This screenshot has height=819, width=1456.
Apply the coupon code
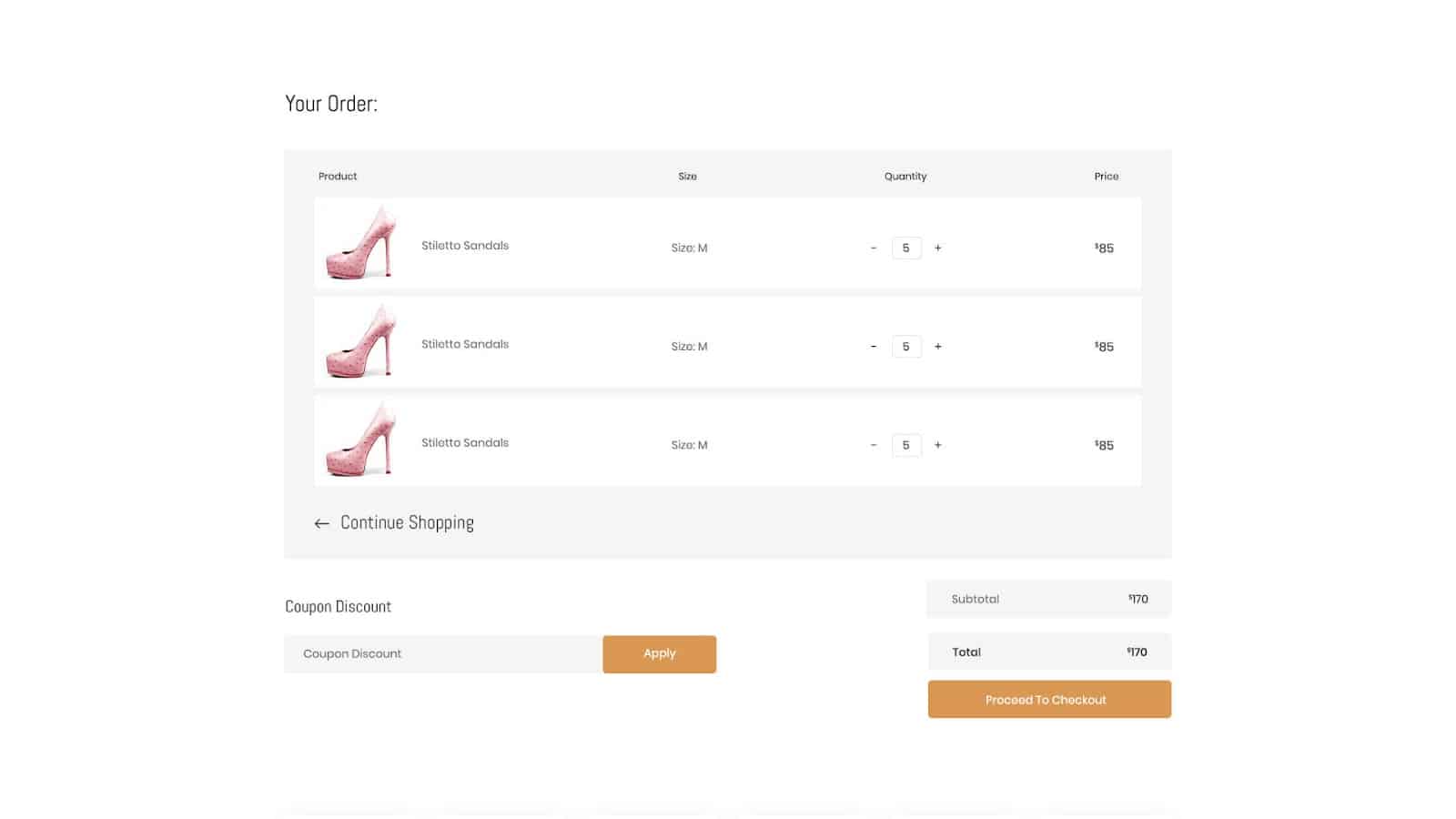tap(660, 654)
